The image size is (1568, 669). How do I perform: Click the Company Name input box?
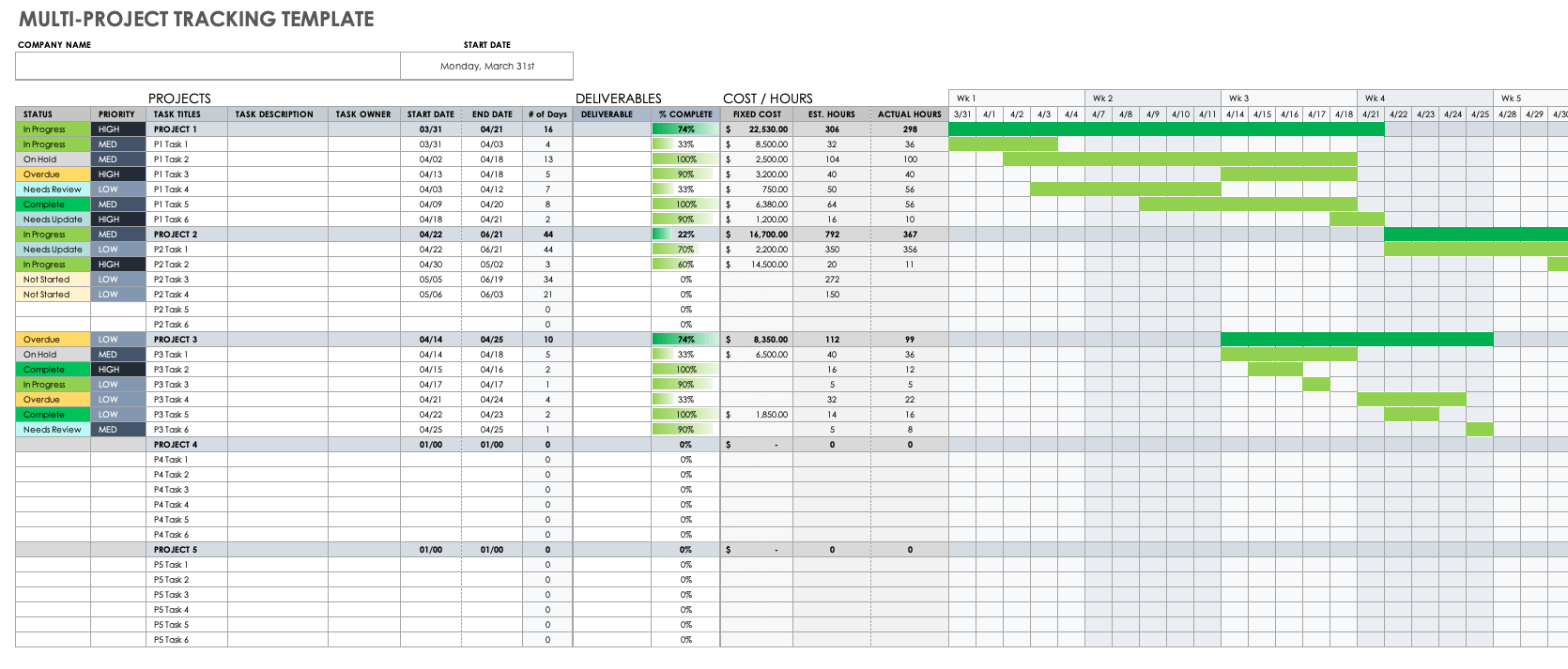(x=208, y=66)
